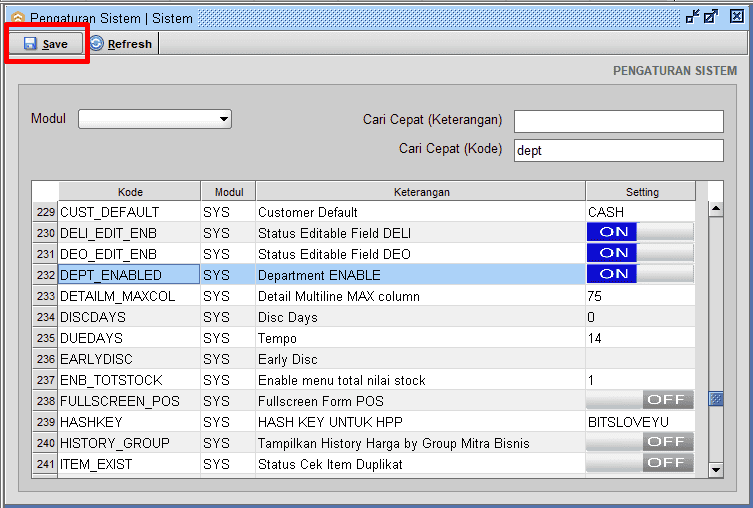The height and width of the screenshot is (508, 753).
Task: Select the HASHKEY cell
Action: (x=129, y=422)
